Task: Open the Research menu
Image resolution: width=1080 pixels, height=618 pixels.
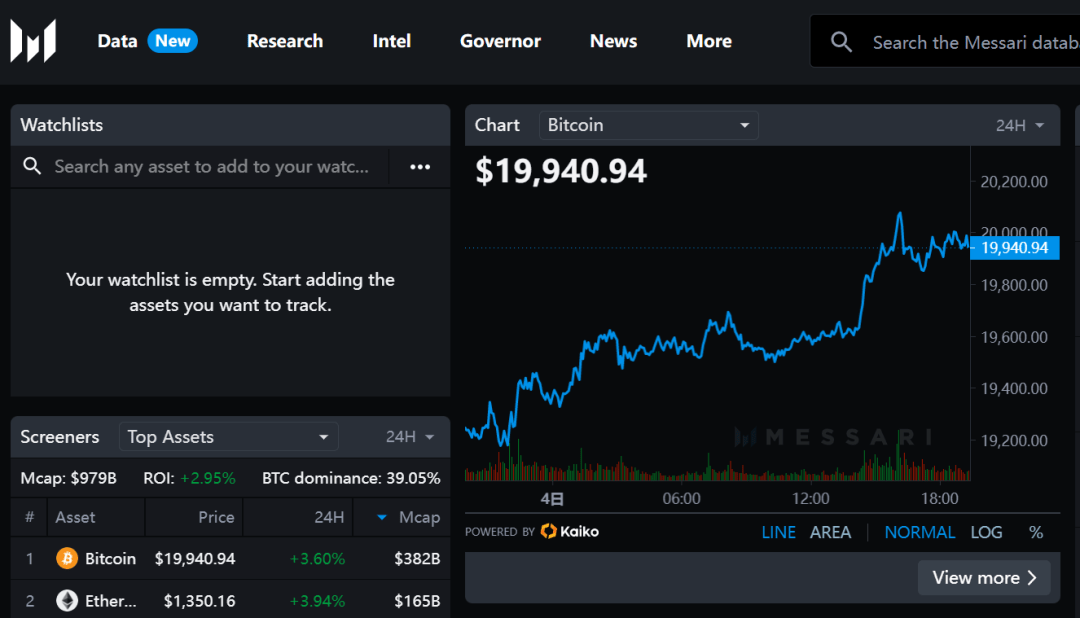Action: (x=284, y=41)
